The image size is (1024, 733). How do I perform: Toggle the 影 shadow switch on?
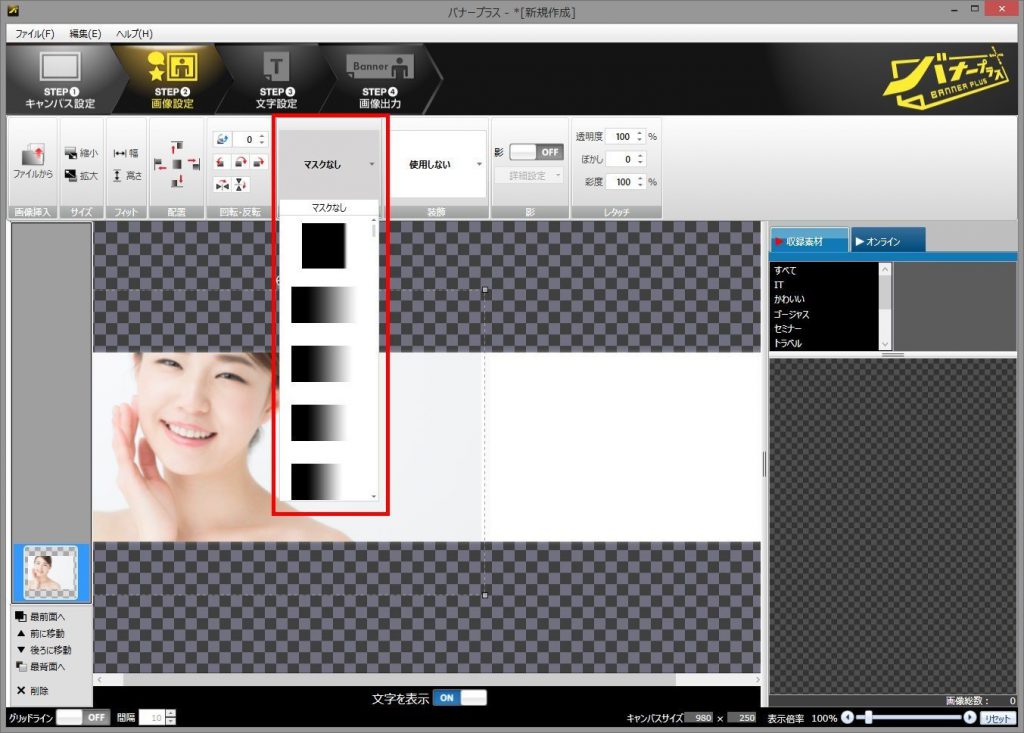tap(536, 152)
